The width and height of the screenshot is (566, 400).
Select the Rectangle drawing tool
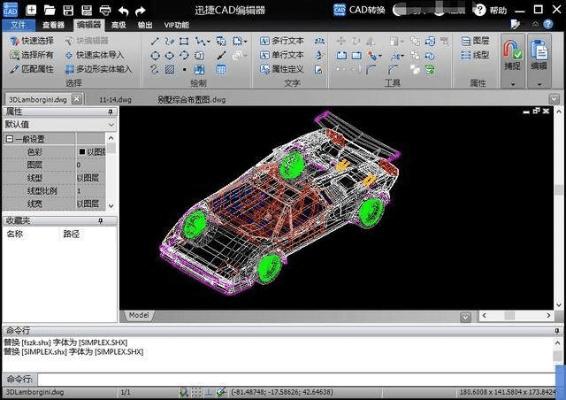pyautogui.click(x=184, y=41)
